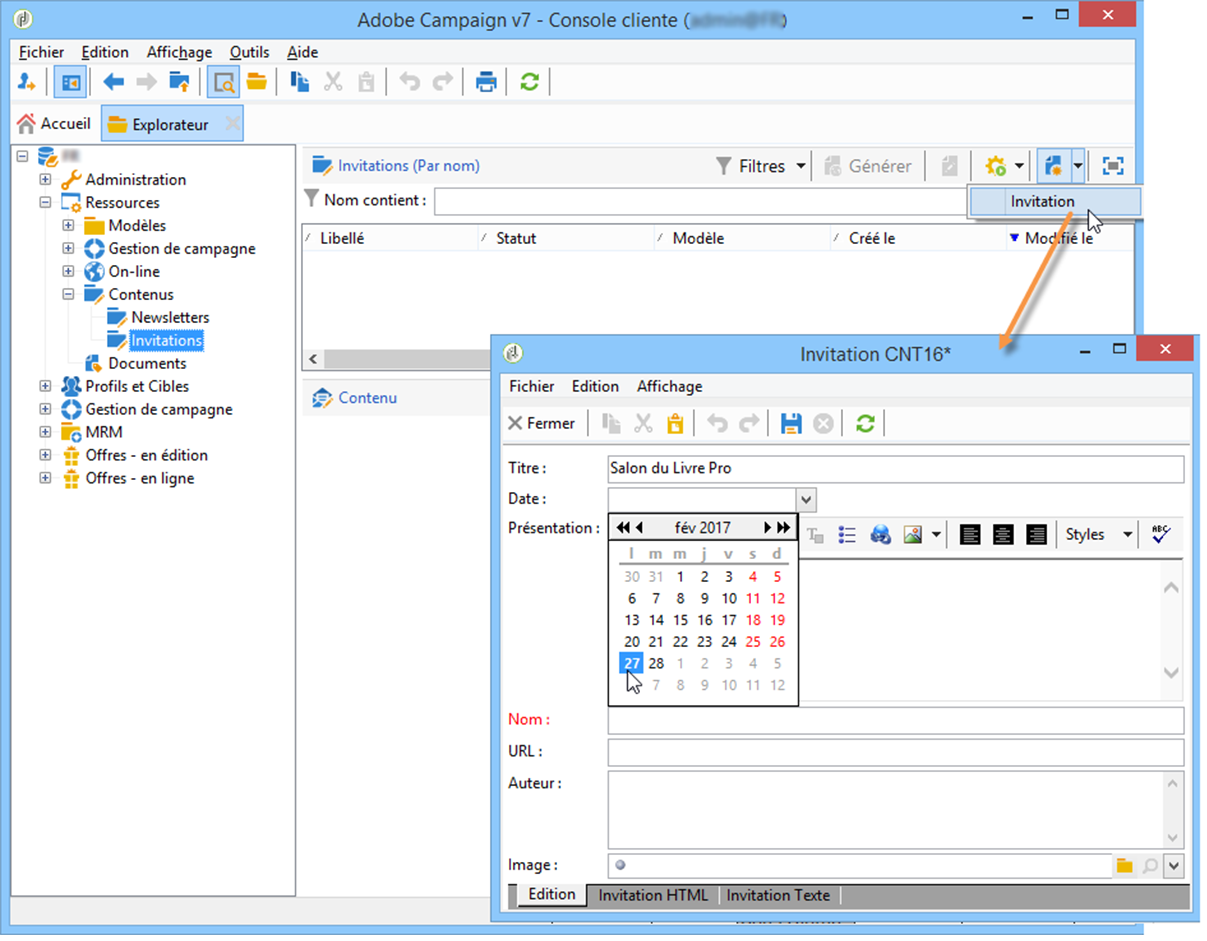Click the insert image icon in editor toolbar
Screen dimensions: 1207x941
[x=913, y=535]
